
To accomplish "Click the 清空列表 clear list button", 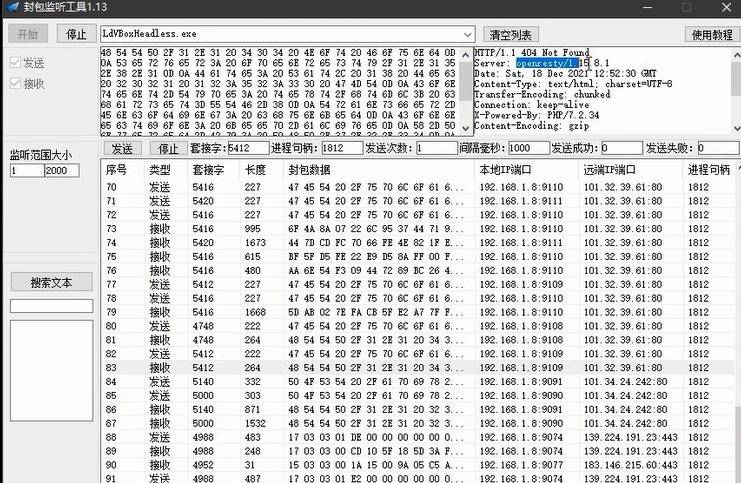I will pyautogui.click(x=510, y=34).
